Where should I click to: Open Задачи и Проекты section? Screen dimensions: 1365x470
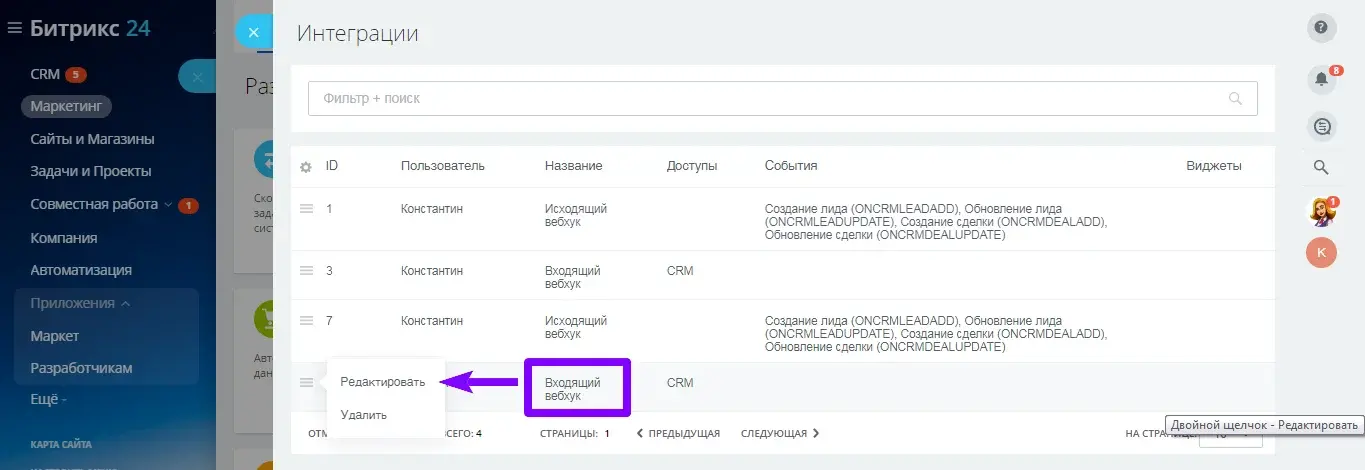(91, 171)
